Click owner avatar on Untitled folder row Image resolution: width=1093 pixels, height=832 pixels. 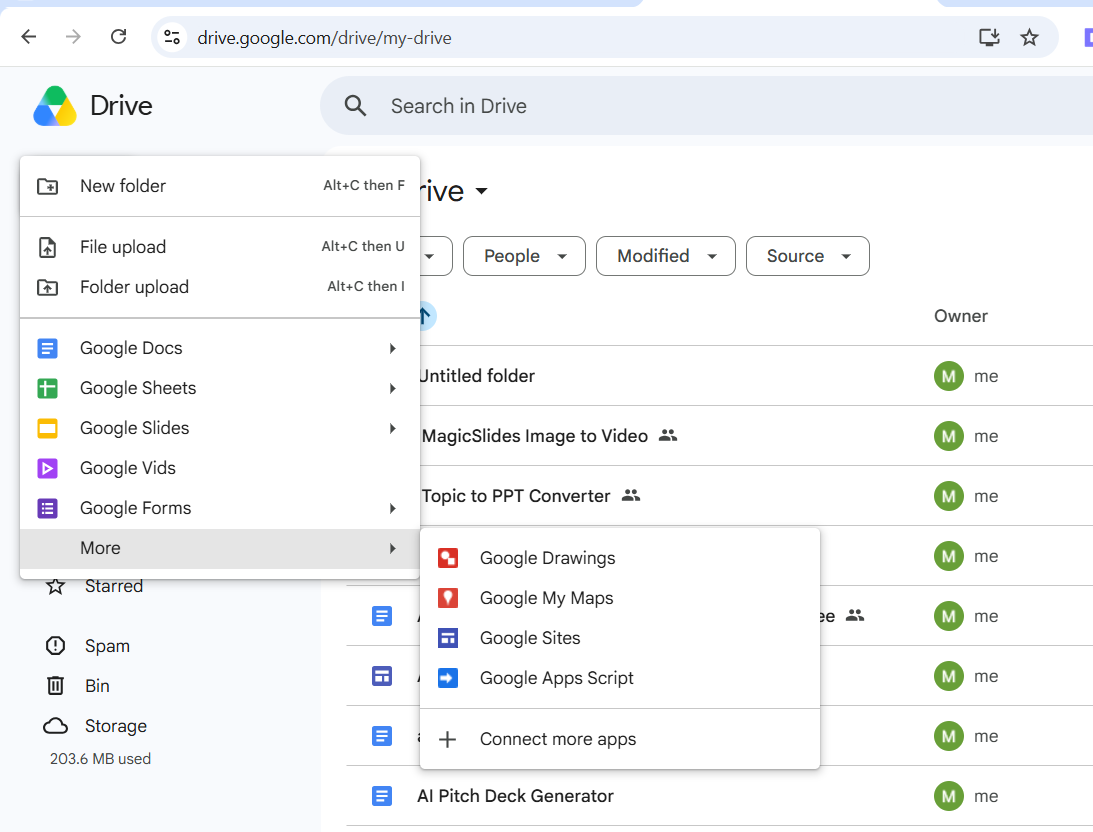tap(949, 376)
